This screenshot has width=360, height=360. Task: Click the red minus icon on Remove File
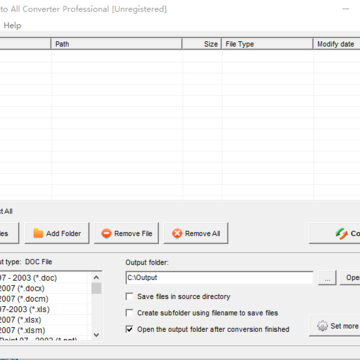point(106,234)
